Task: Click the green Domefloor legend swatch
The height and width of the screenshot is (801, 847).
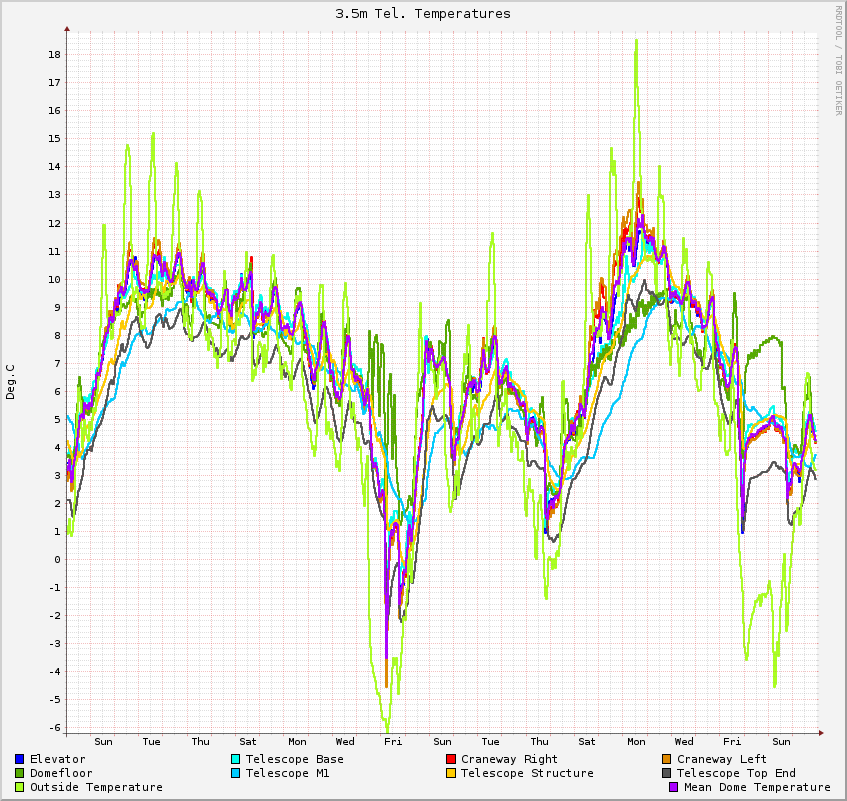Action: [x=20, y=773]
